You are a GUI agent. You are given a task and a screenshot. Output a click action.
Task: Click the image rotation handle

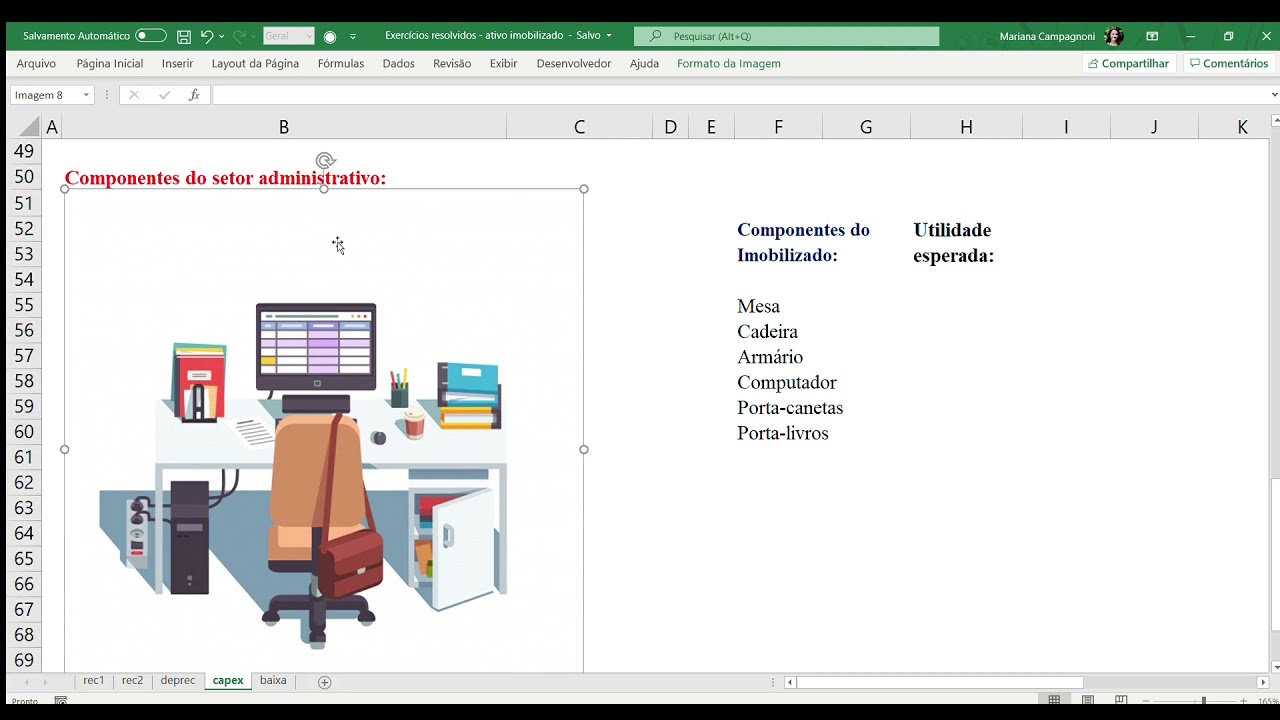[x=325, y=160]
